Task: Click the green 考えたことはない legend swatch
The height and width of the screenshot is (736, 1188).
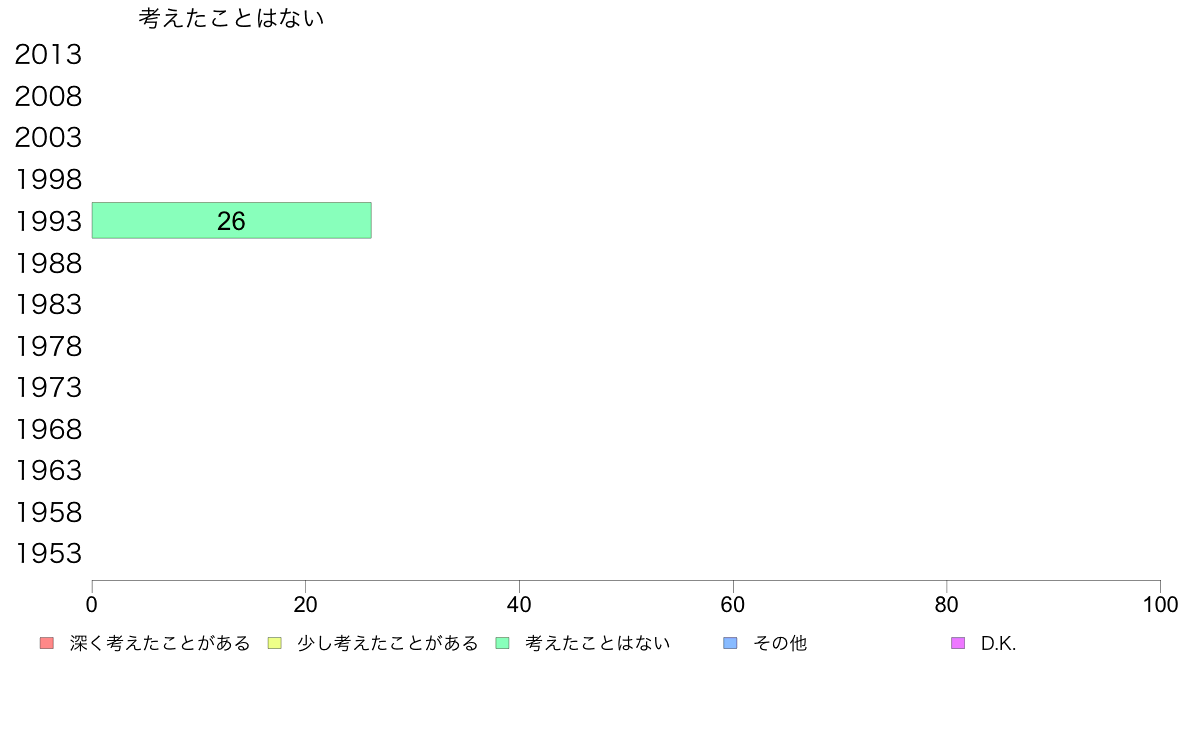Action: (502, 643)
